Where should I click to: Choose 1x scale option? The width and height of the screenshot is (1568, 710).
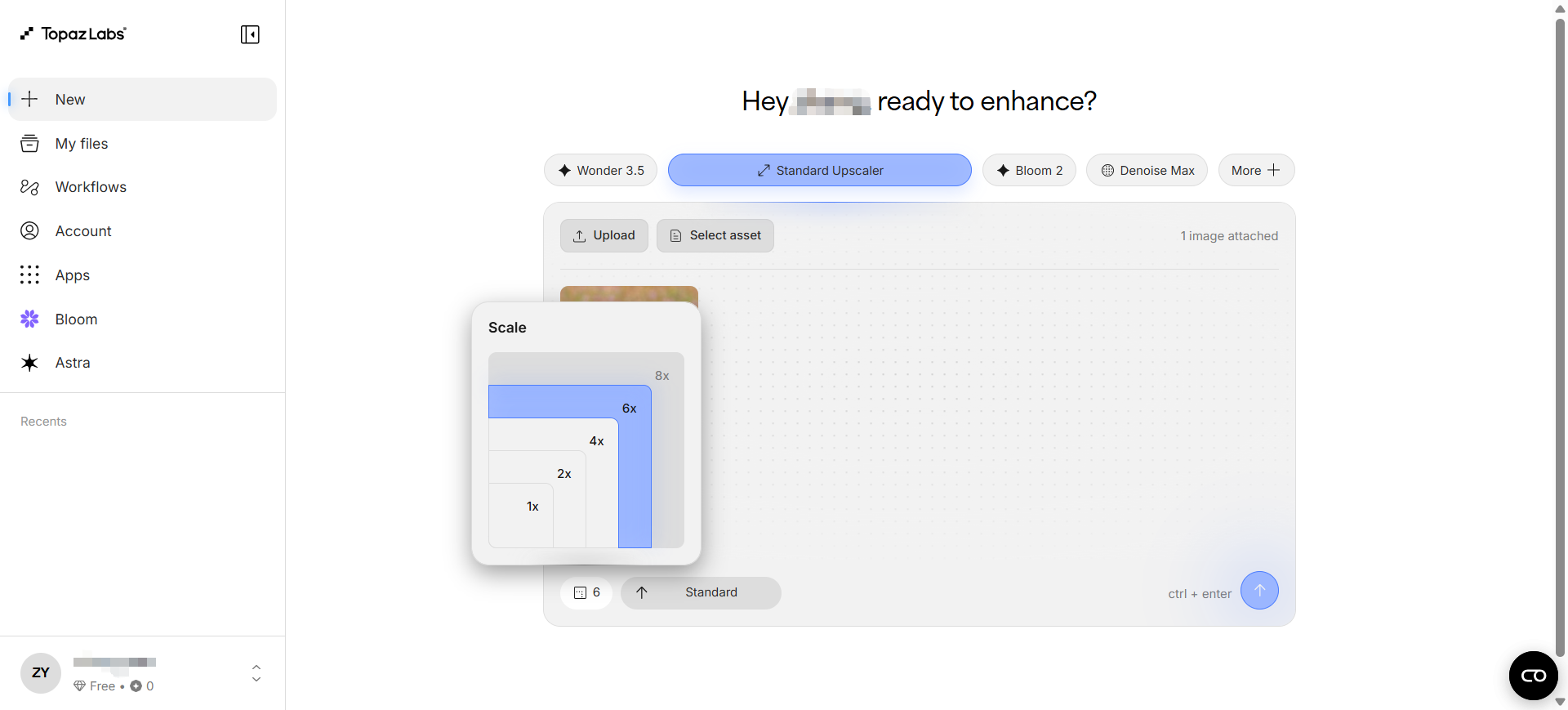click(532, 507)
